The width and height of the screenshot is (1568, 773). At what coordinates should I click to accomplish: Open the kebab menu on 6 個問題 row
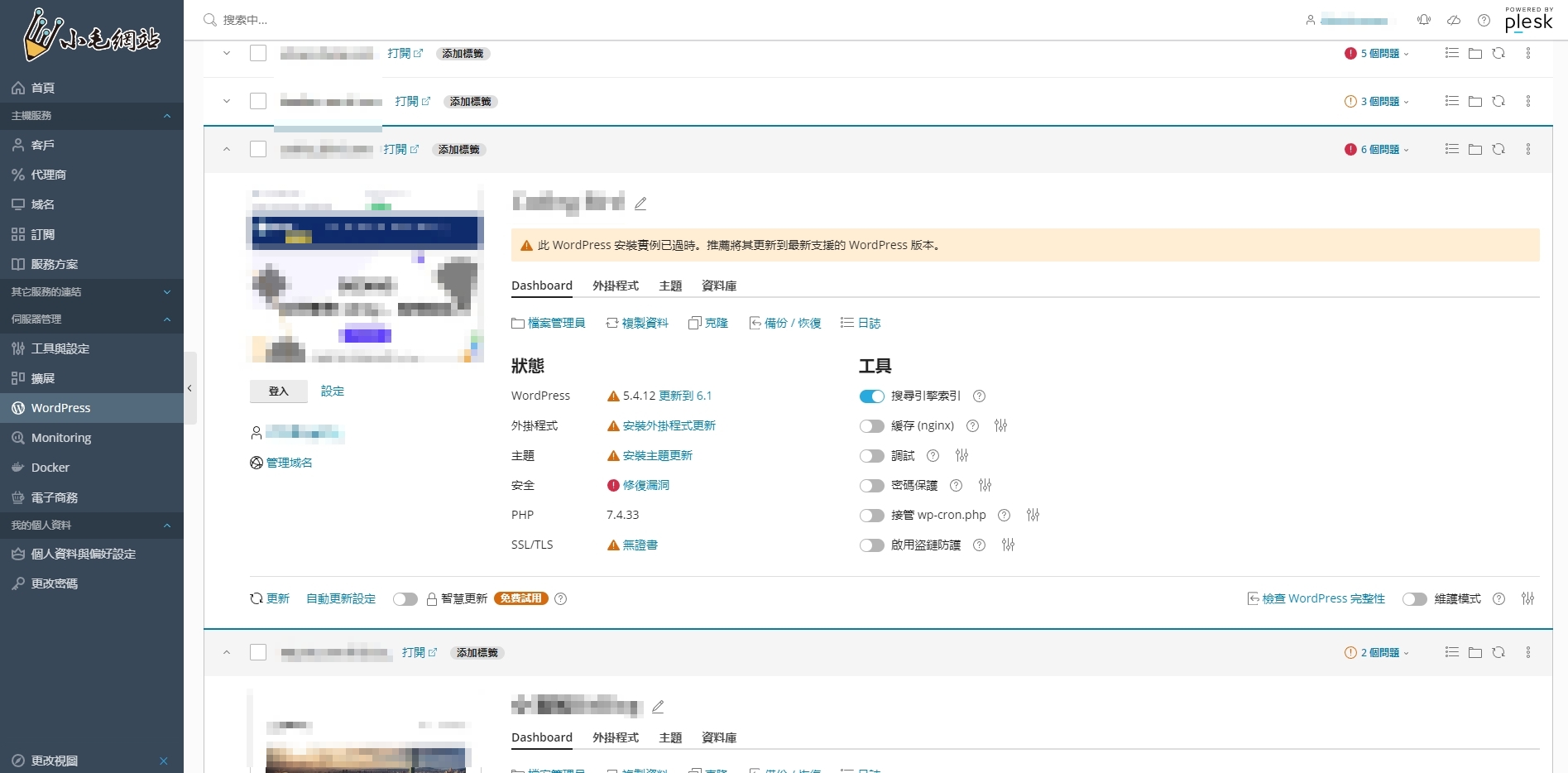(x=1528, y=150)
